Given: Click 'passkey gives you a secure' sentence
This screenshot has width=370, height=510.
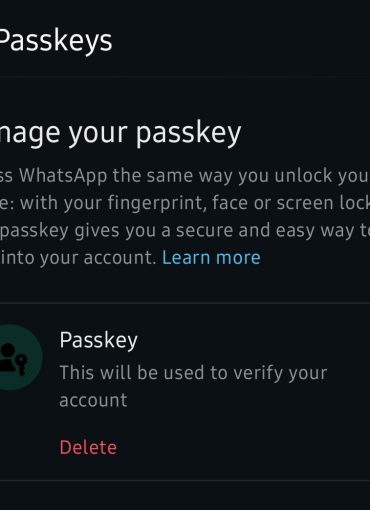Looking at the screenshot, I should click(185, 230).
